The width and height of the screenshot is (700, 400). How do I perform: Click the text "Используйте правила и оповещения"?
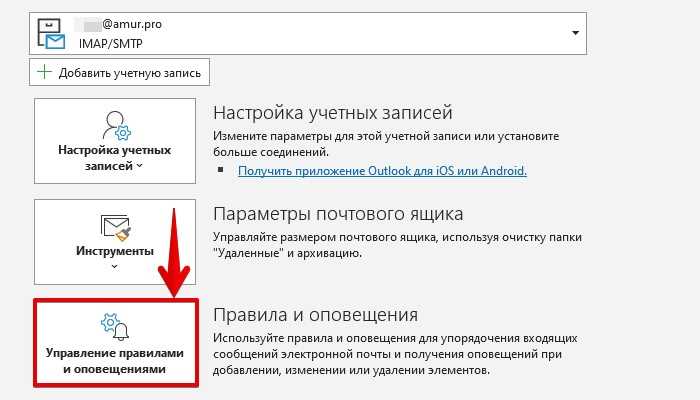coord(314,338)
